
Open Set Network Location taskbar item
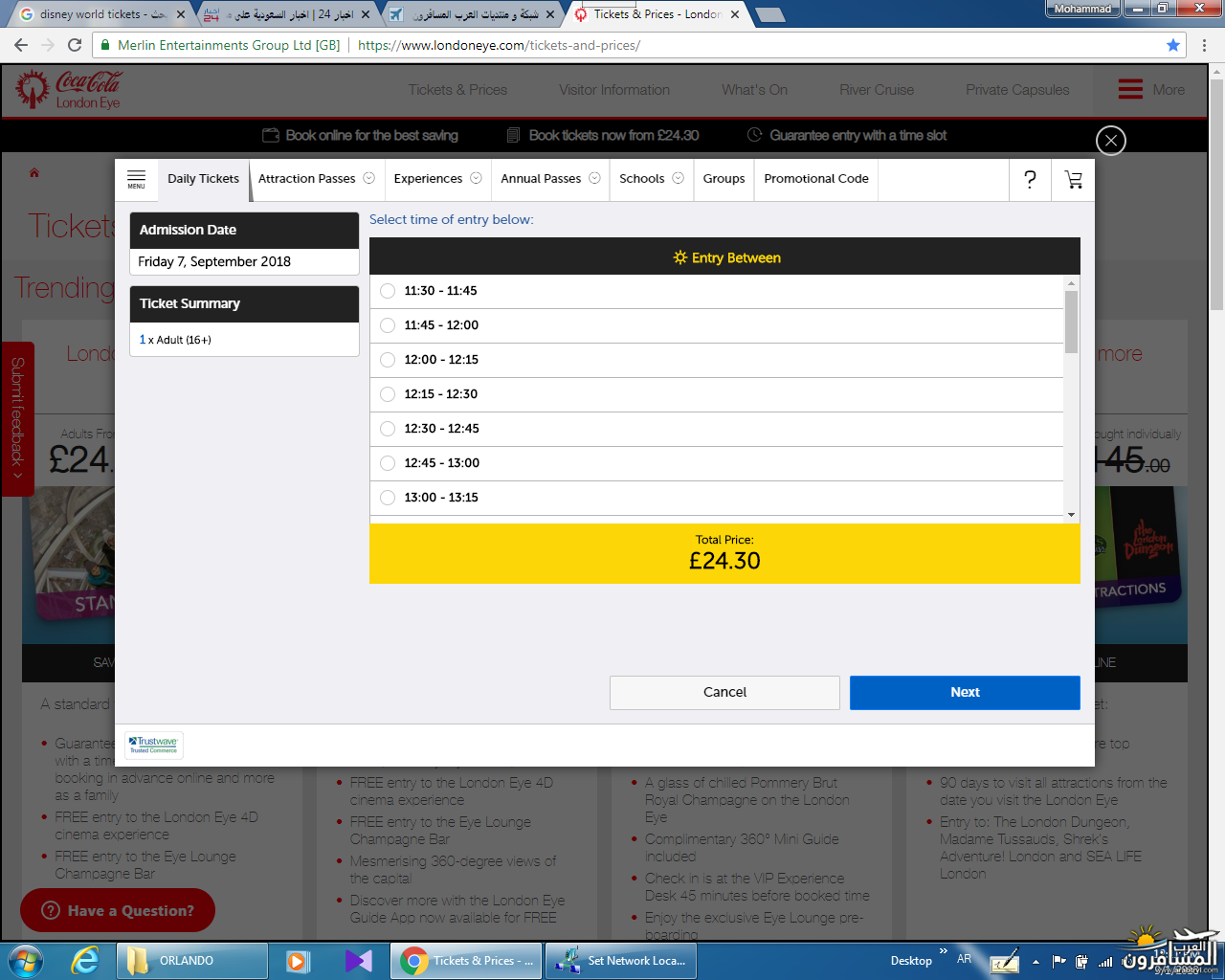point(621,961)
